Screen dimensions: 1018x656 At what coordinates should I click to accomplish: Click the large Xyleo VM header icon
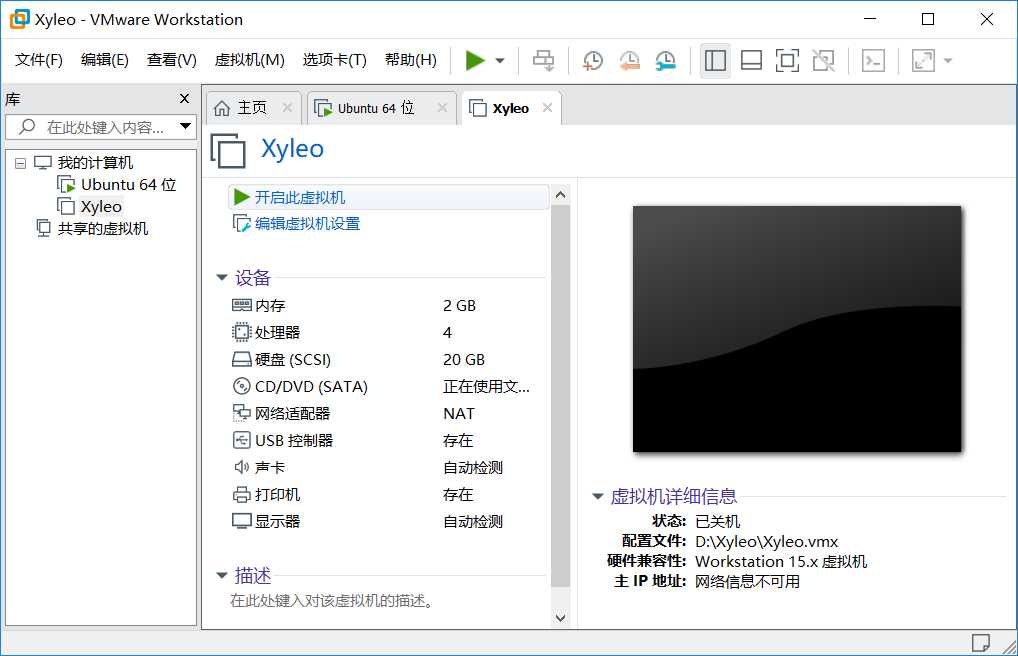click(228, 150)
